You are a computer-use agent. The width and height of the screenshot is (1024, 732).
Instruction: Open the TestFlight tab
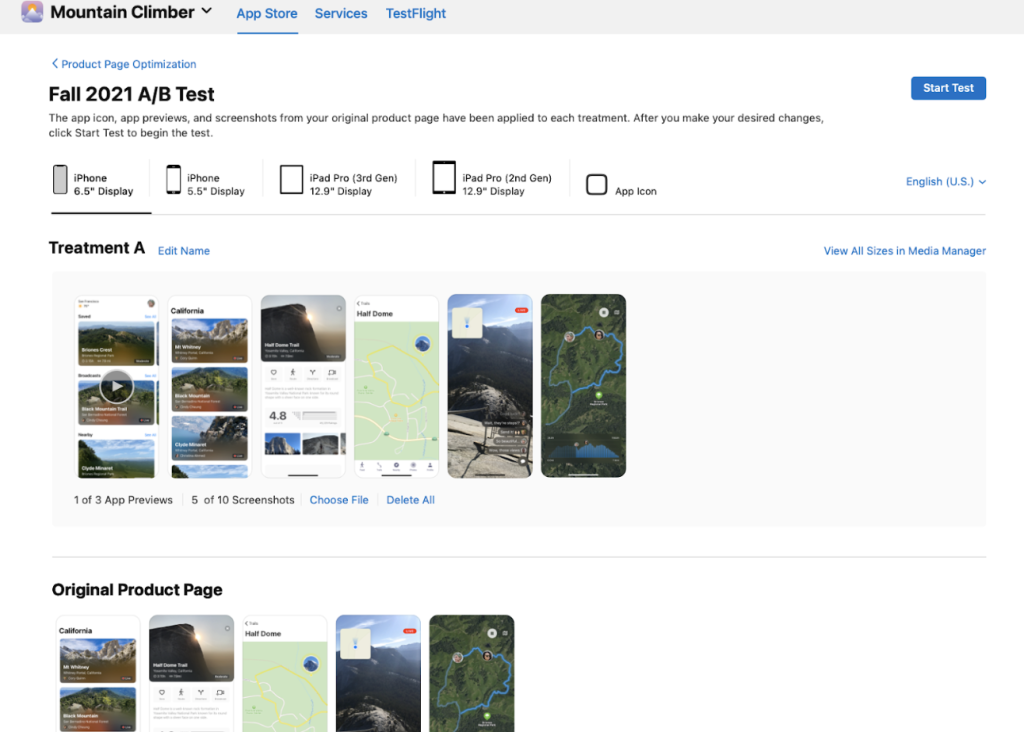[x=416, y=14]
